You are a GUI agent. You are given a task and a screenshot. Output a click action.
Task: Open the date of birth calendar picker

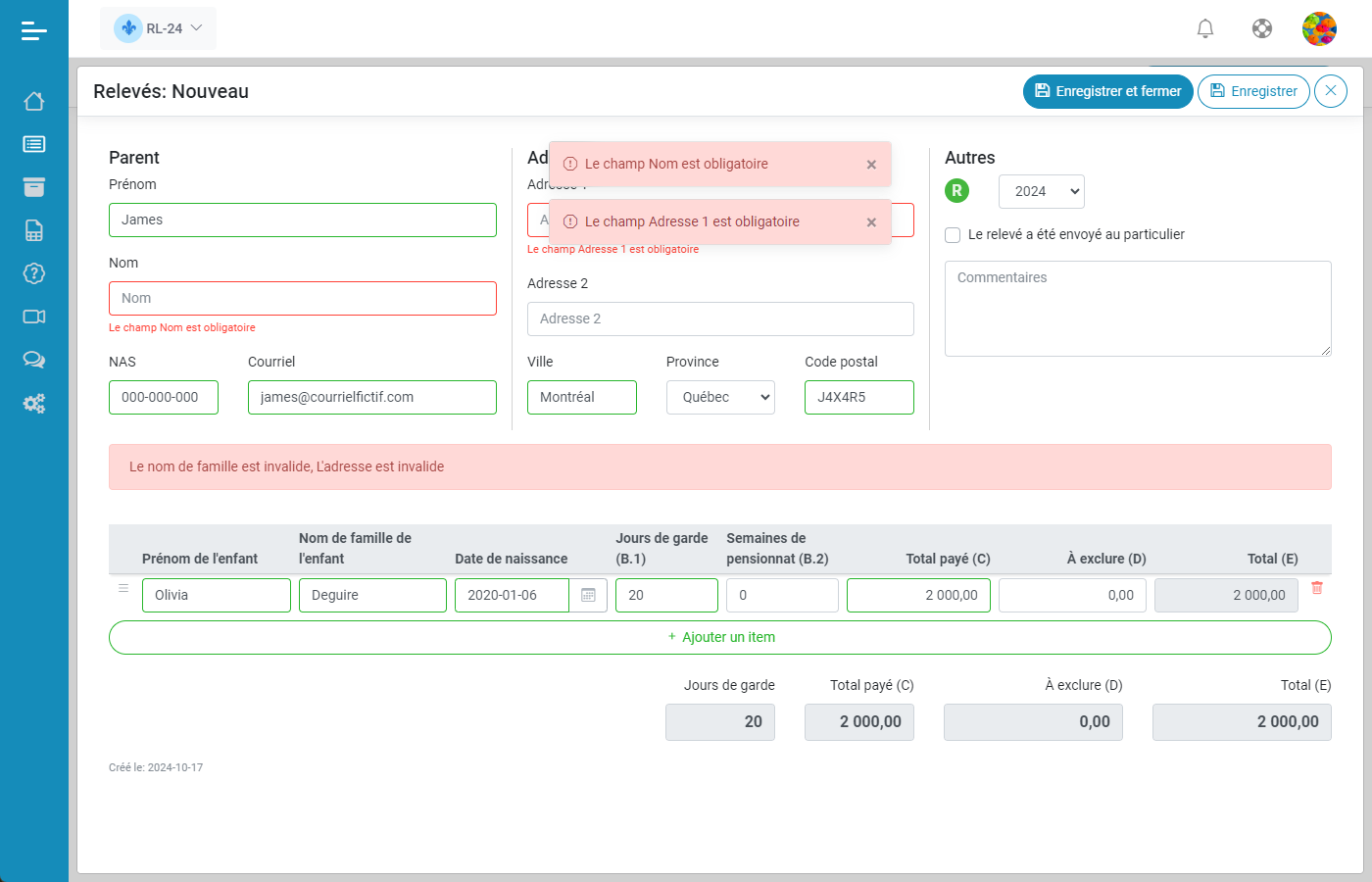(588, 595)
